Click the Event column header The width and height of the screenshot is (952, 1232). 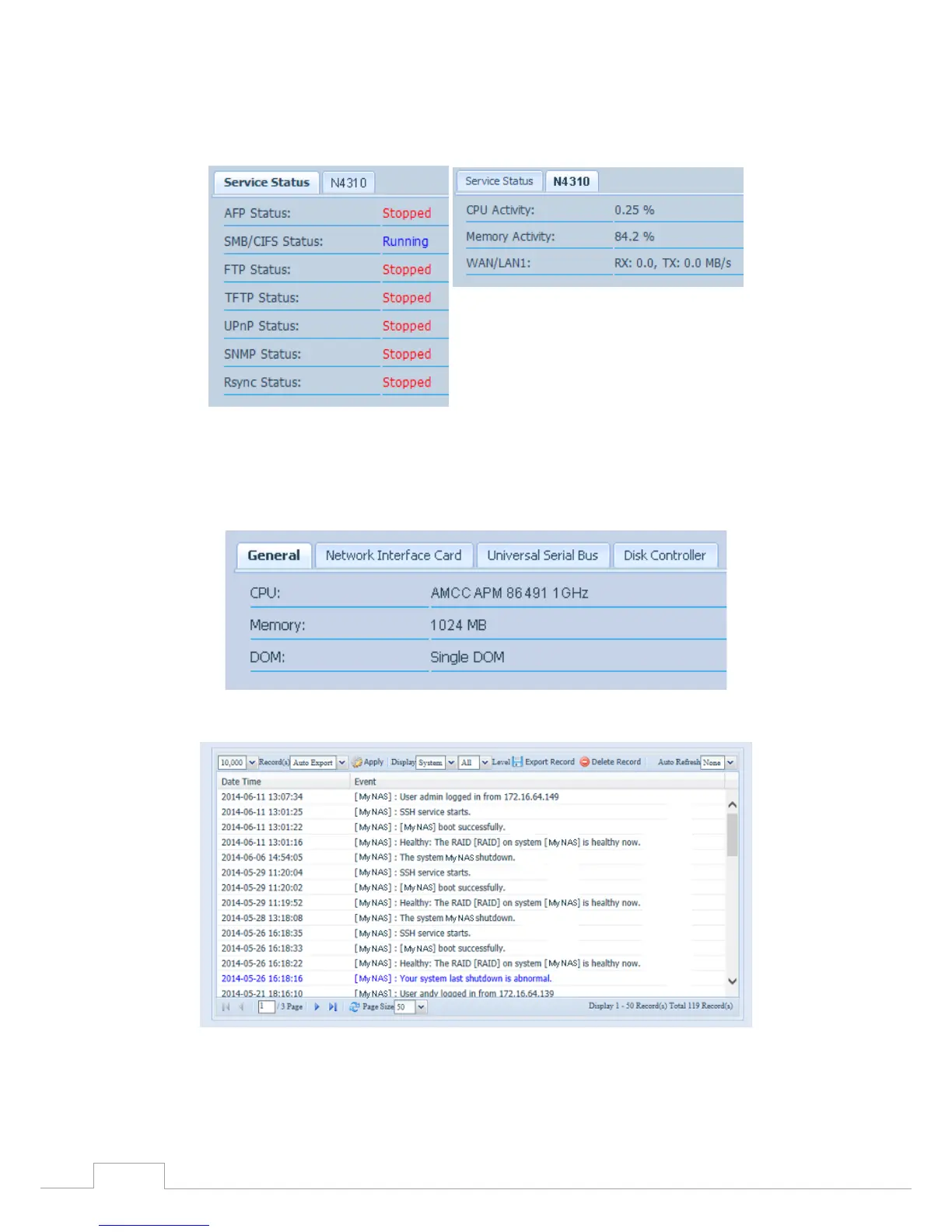(537, 782)
